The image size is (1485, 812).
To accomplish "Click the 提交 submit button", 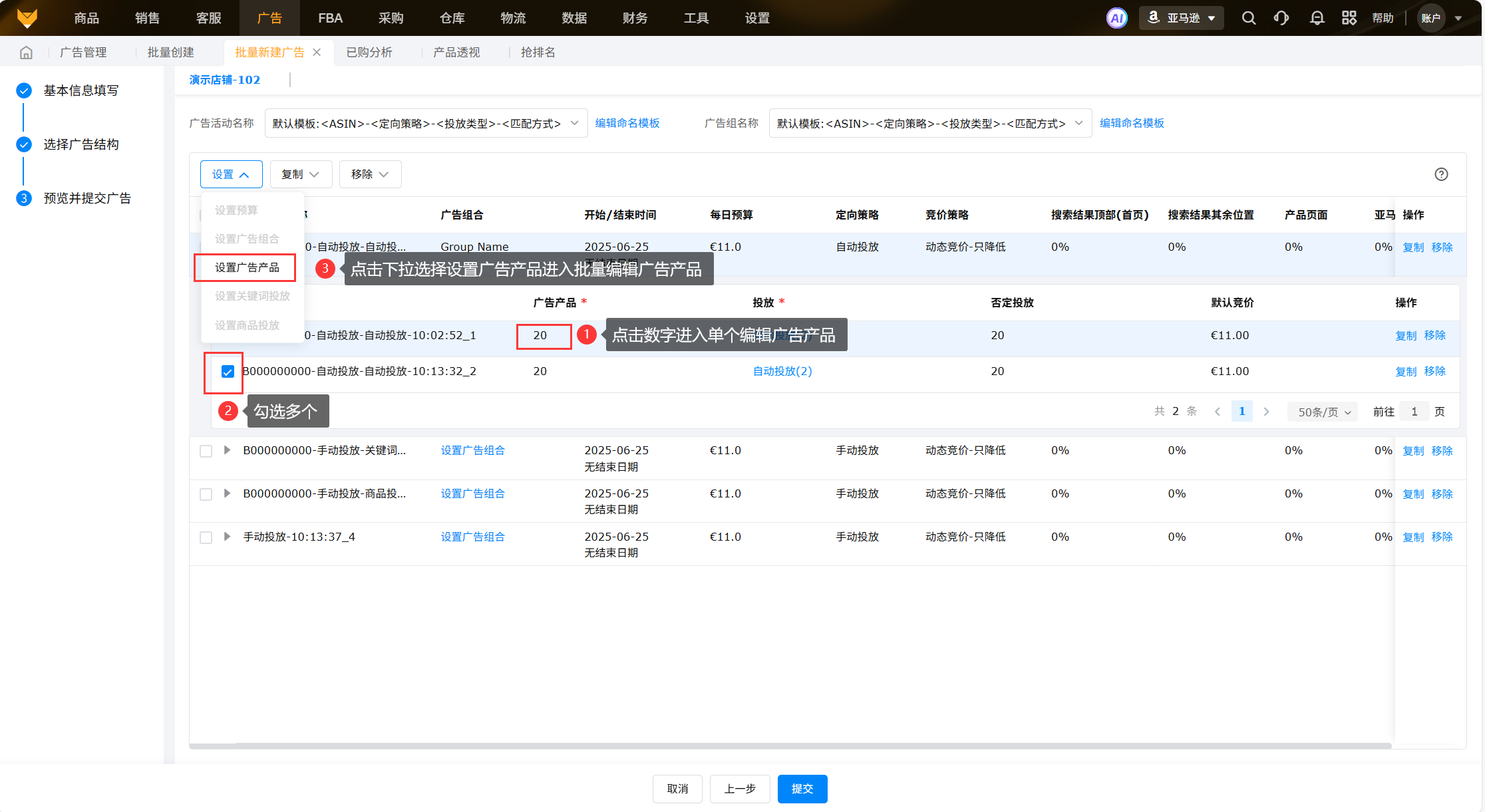I will pos(802,789).
